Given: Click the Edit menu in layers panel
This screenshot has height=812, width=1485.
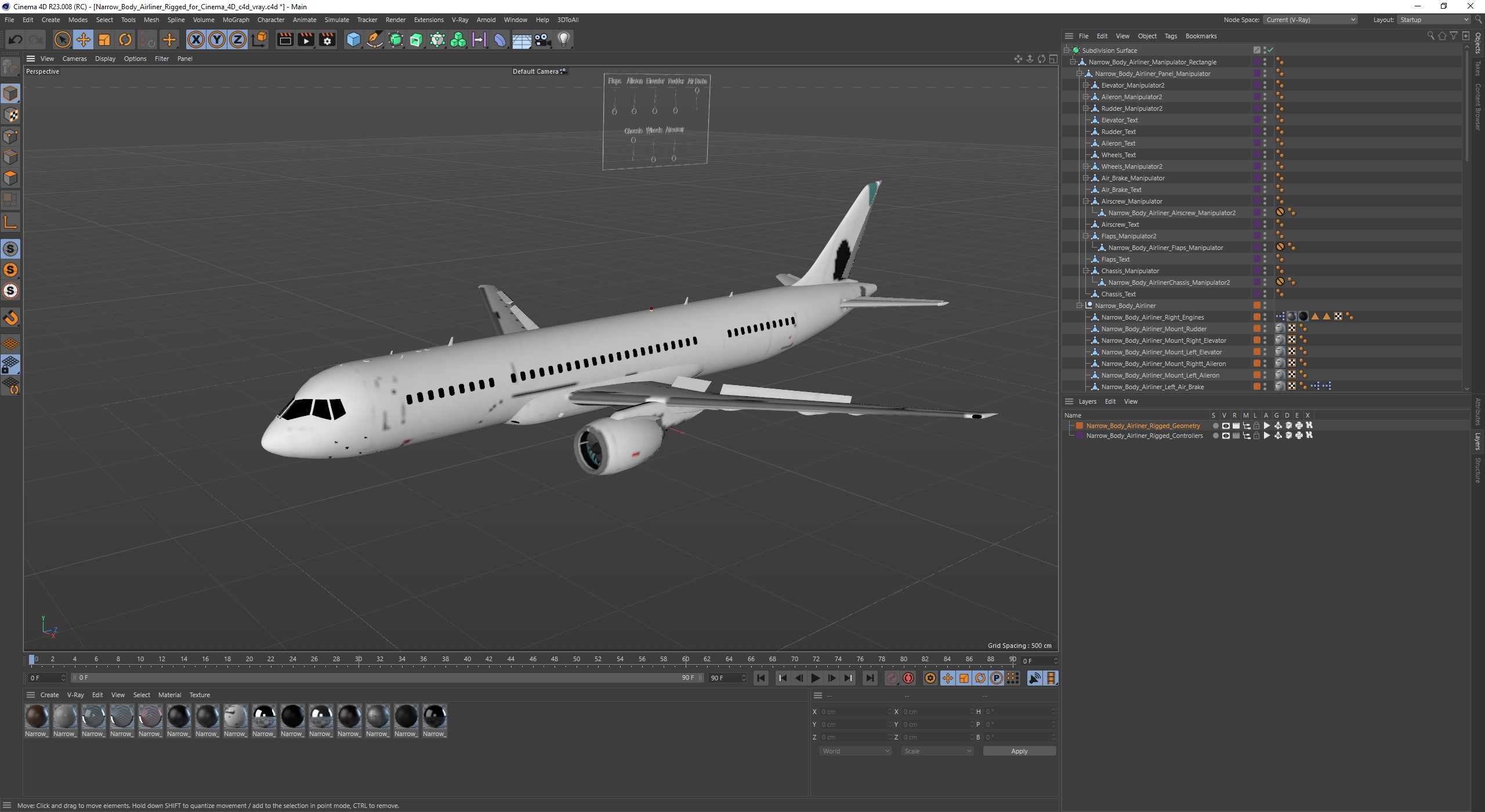Looking at the screenshot, I should 1110,400.
